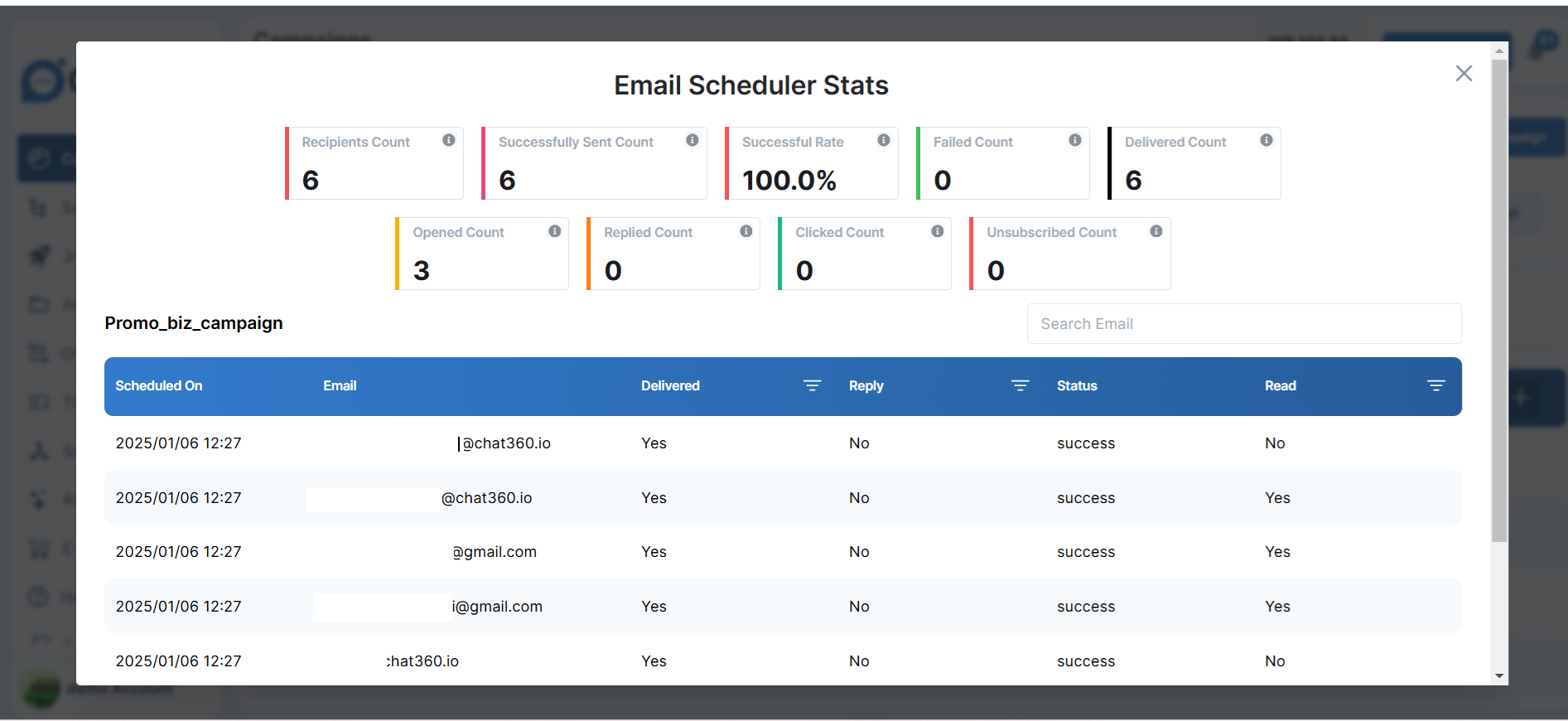The width and height of the screenshot is (1568, 721).
Task: Click info icon on Replied Count card
Action: click(746, 231)
